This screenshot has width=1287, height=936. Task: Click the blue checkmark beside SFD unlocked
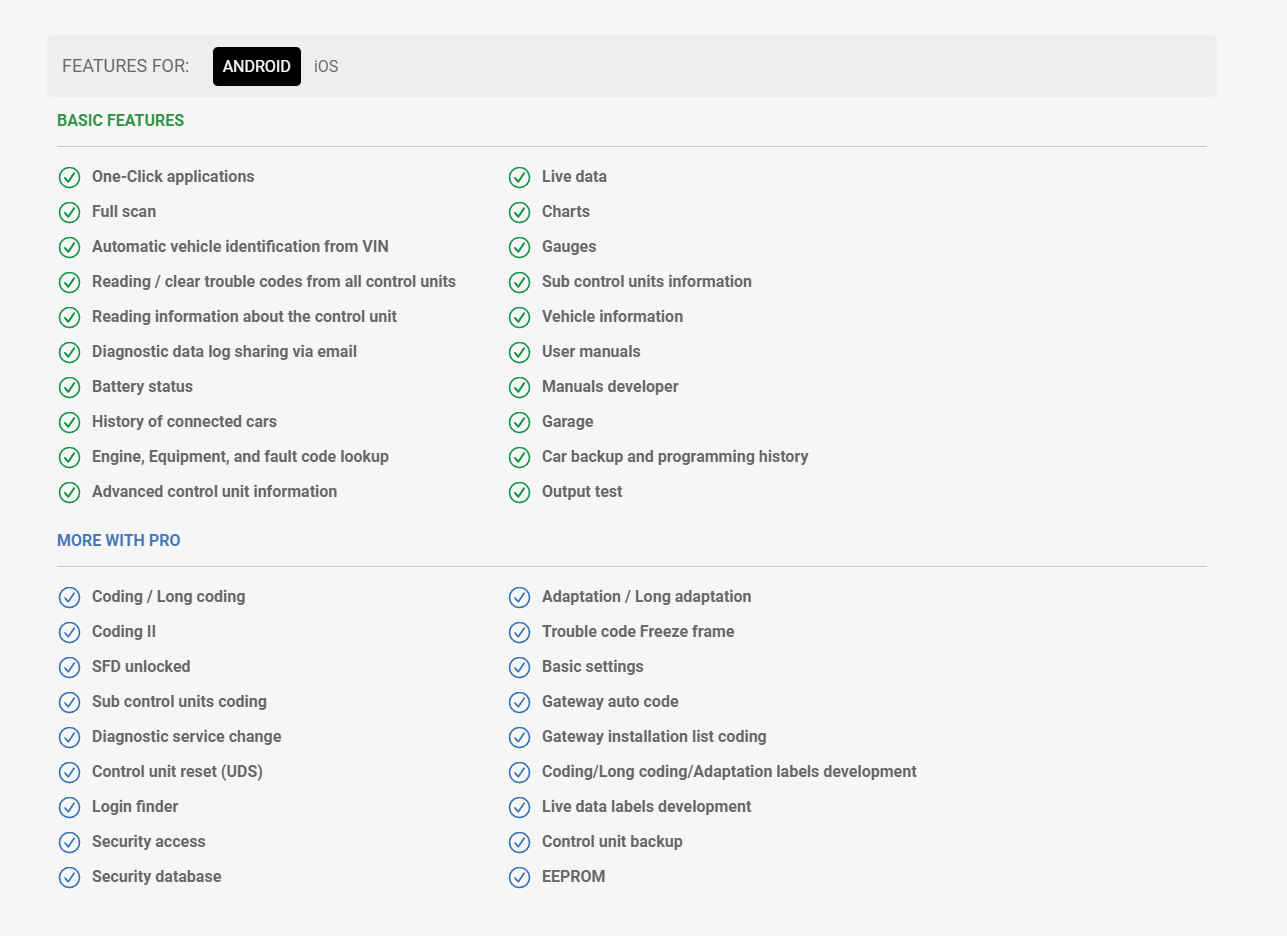[x=69, y=667]
